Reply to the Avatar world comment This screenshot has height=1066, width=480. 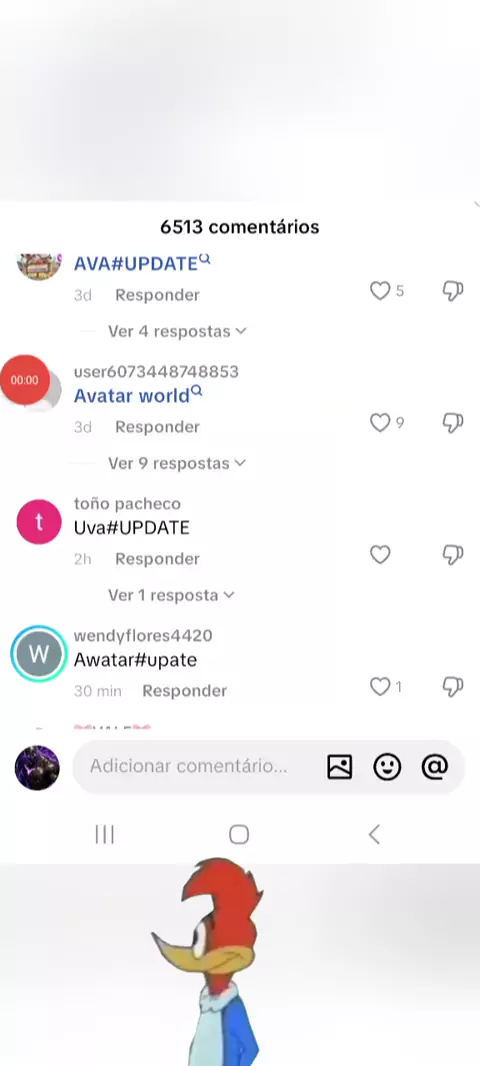[157, 427]
